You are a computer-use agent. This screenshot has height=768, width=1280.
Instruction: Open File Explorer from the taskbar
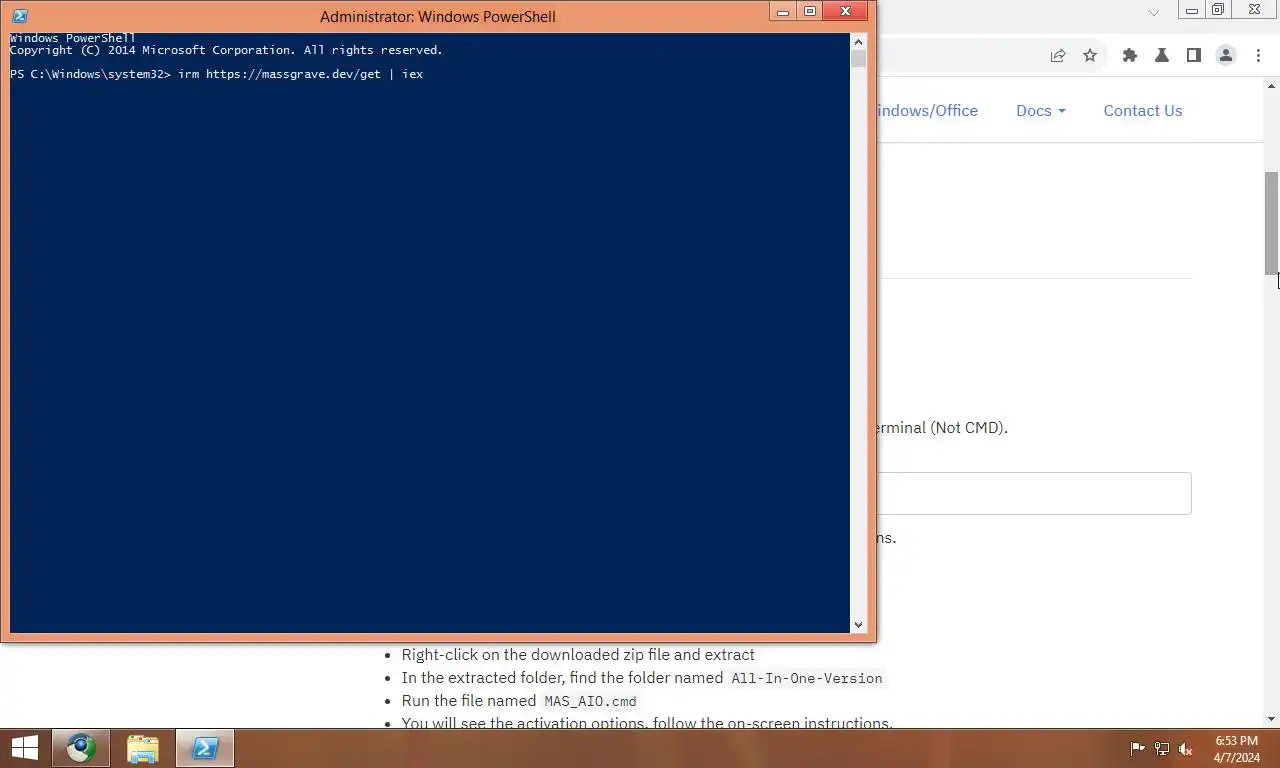143,748
